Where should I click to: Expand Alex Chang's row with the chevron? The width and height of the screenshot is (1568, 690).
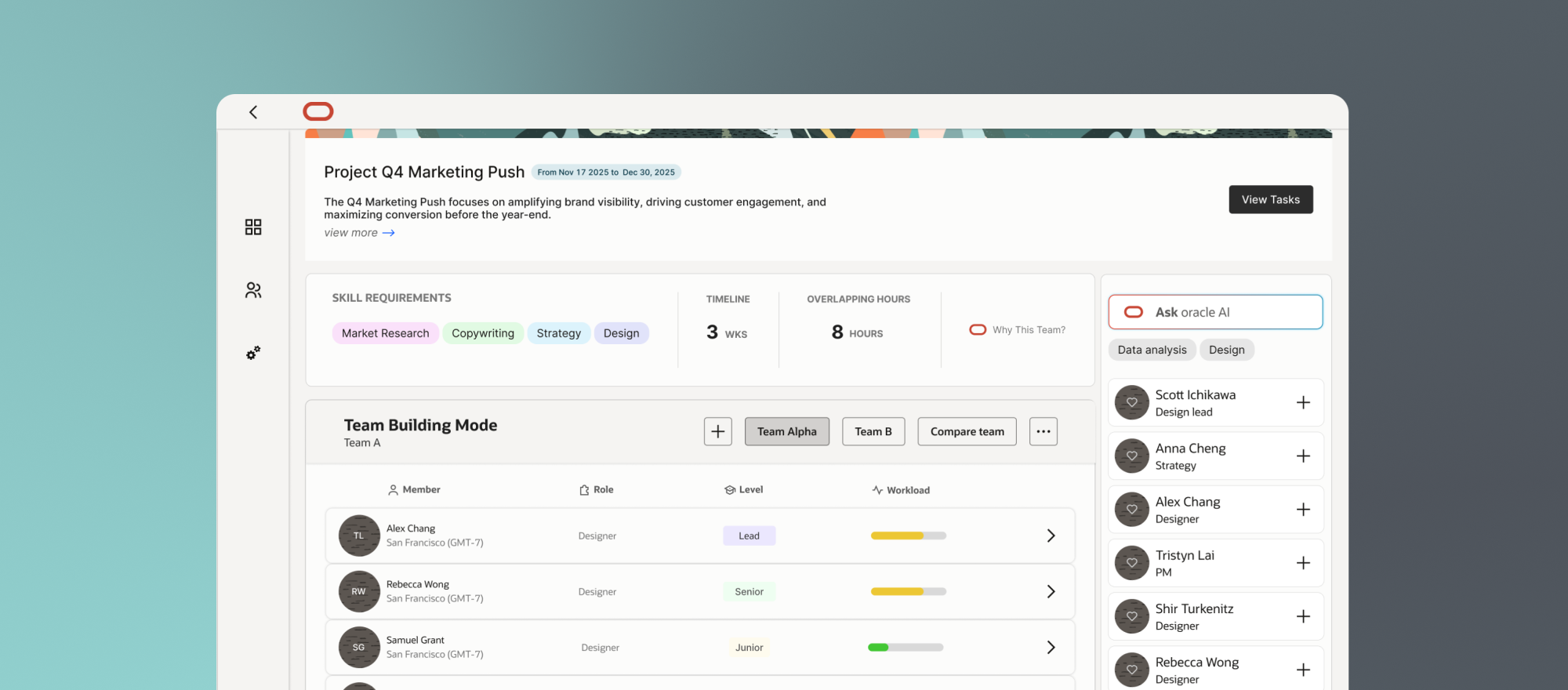(x=1051, y=536)
